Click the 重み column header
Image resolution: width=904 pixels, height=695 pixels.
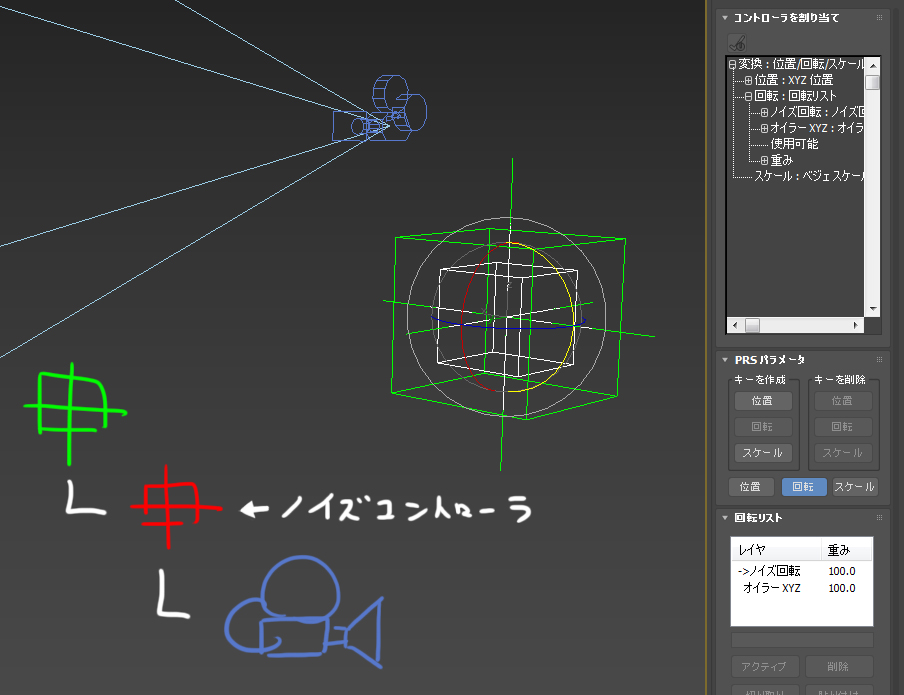846,550
